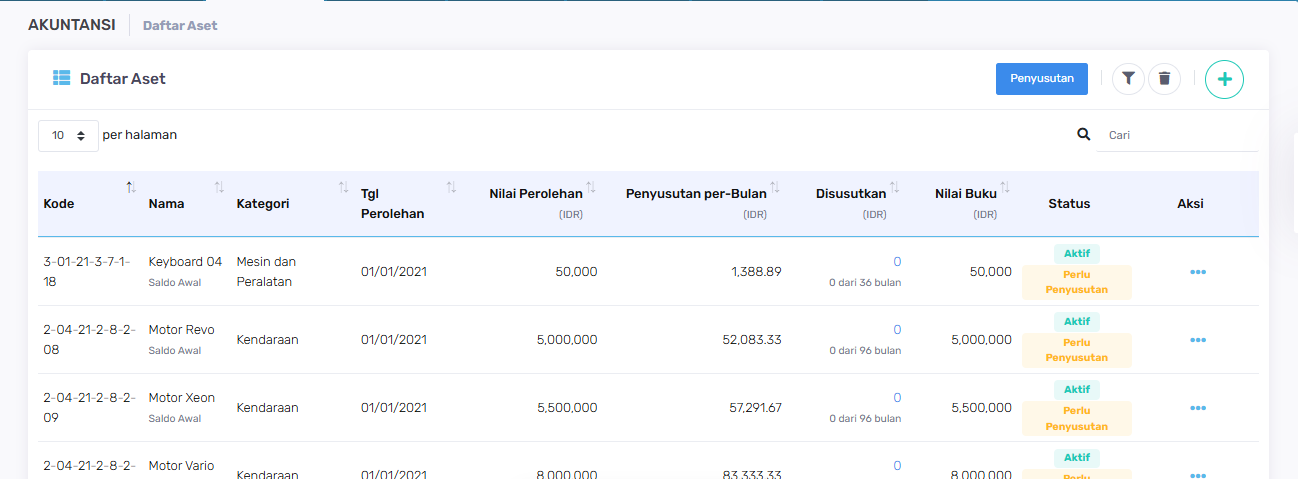
Task: Click the Penyusutan button
Action: pyautogui.click(x=1042, y=78)
